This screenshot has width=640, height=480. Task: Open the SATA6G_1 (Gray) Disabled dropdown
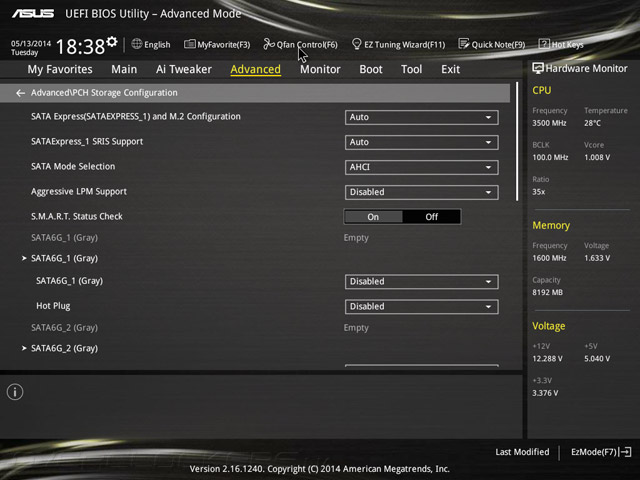(x=421, y=282)
